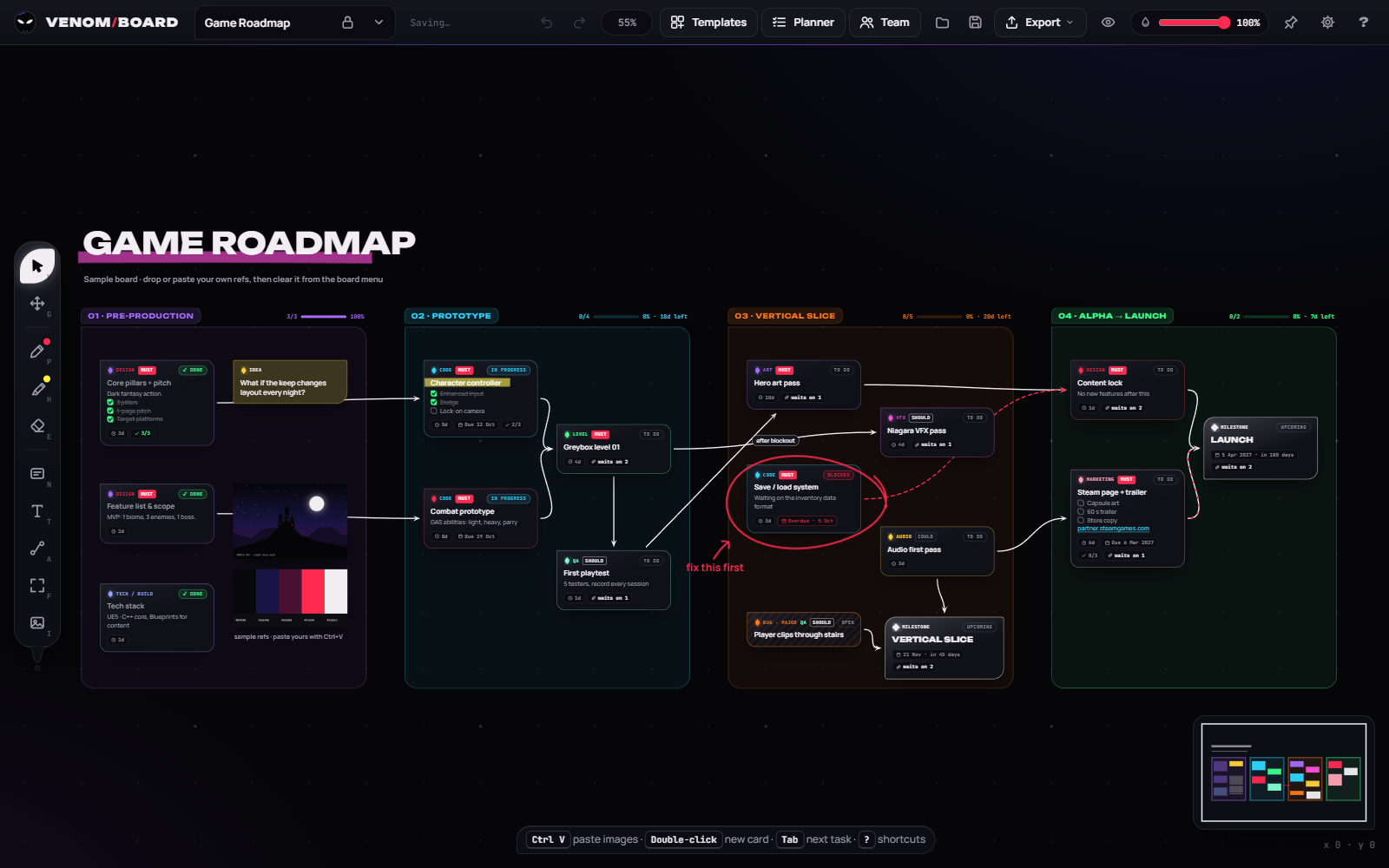Open Templates panel

coord(708,23)
